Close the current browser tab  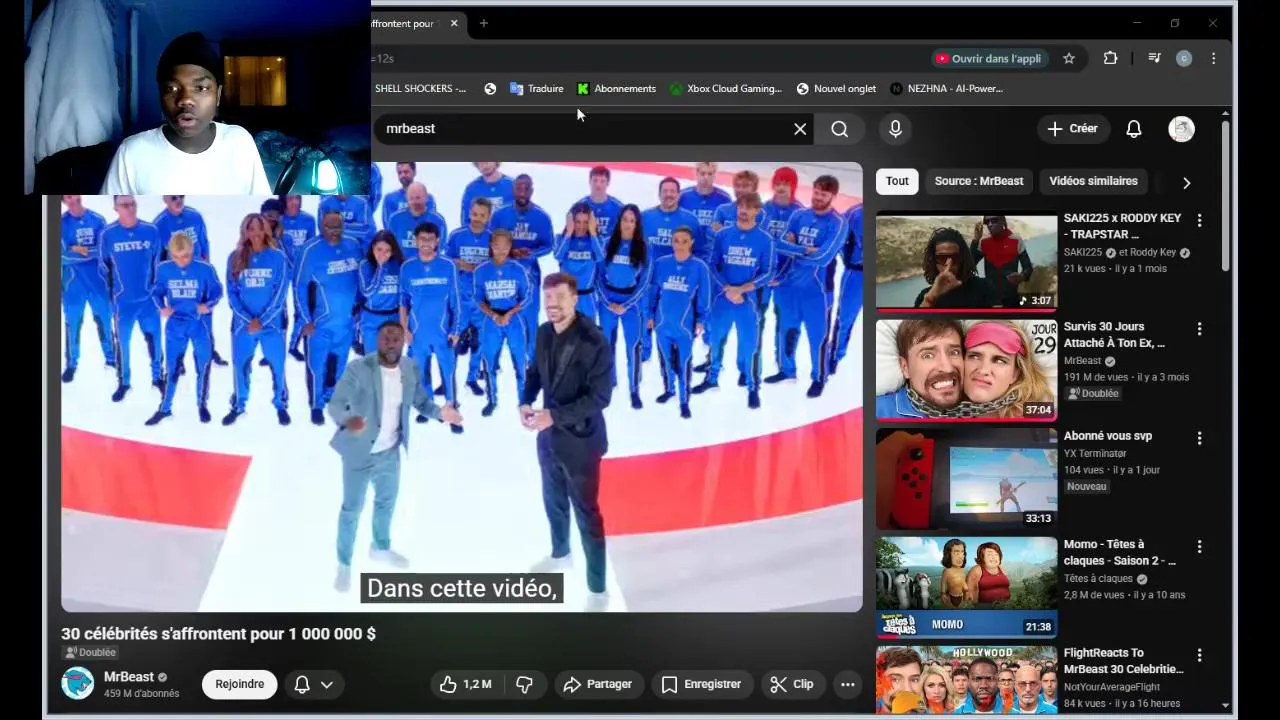(x=454, y=23)
